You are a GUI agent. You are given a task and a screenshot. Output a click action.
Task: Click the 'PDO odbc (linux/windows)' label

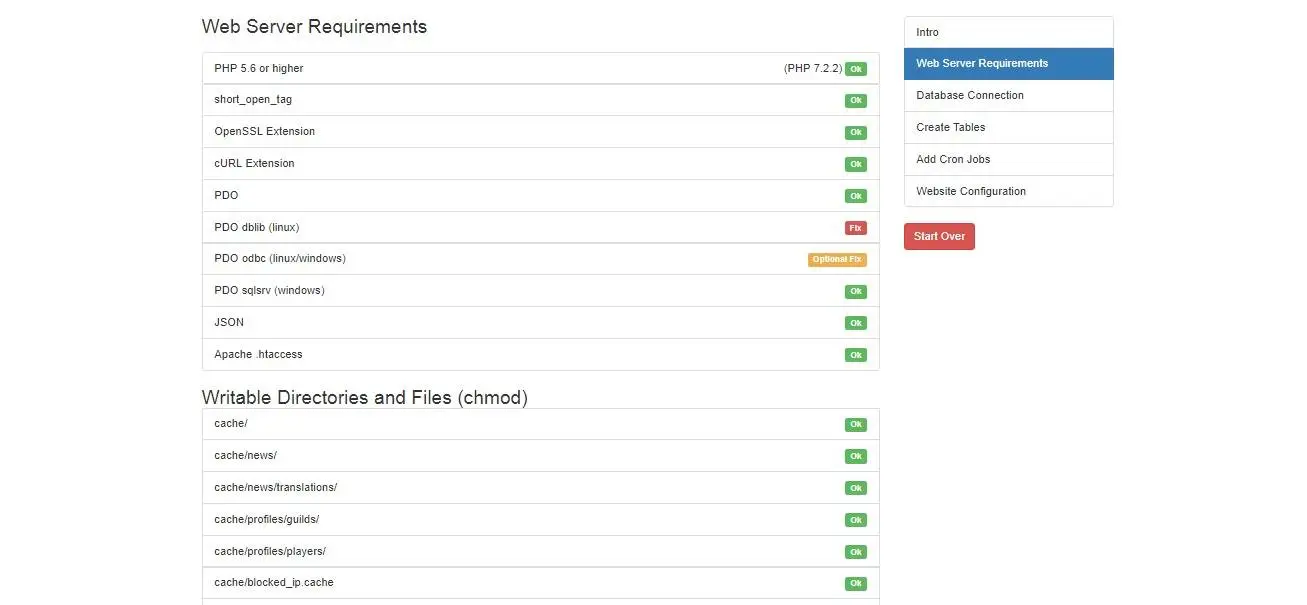tap(280, 258)
